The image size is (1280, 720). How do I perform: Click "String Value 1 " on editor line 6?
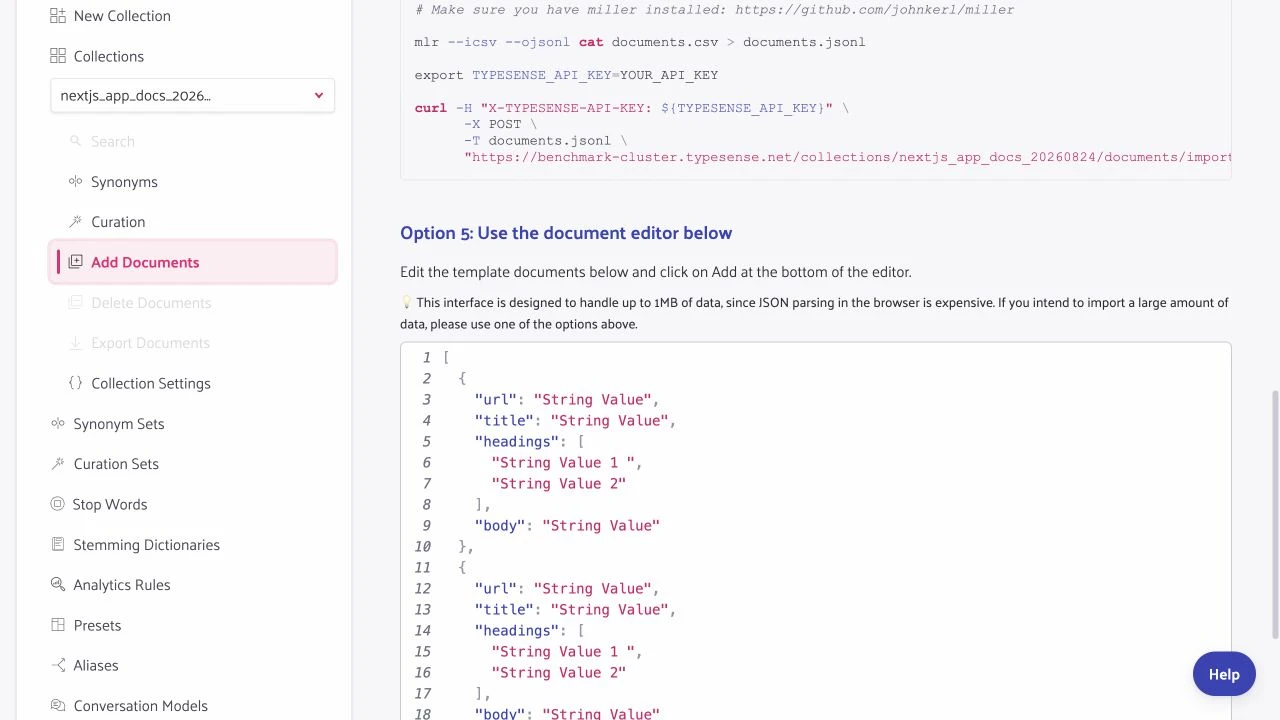click(563, 463)
